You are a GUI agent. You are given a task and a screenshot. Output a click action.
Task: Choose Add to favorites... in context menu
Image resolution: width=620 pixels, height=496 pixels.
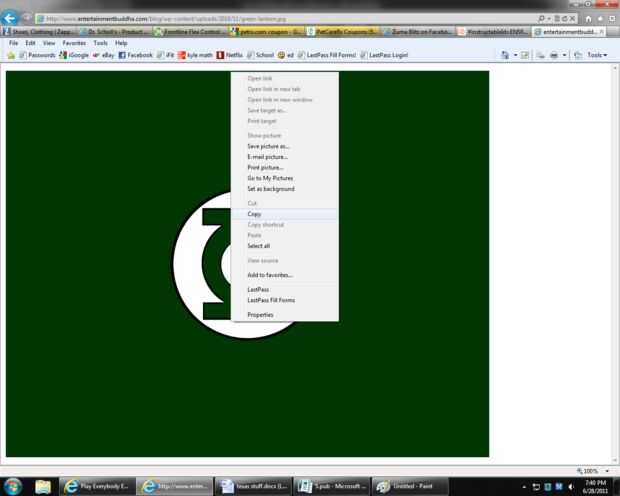(284, 275)
